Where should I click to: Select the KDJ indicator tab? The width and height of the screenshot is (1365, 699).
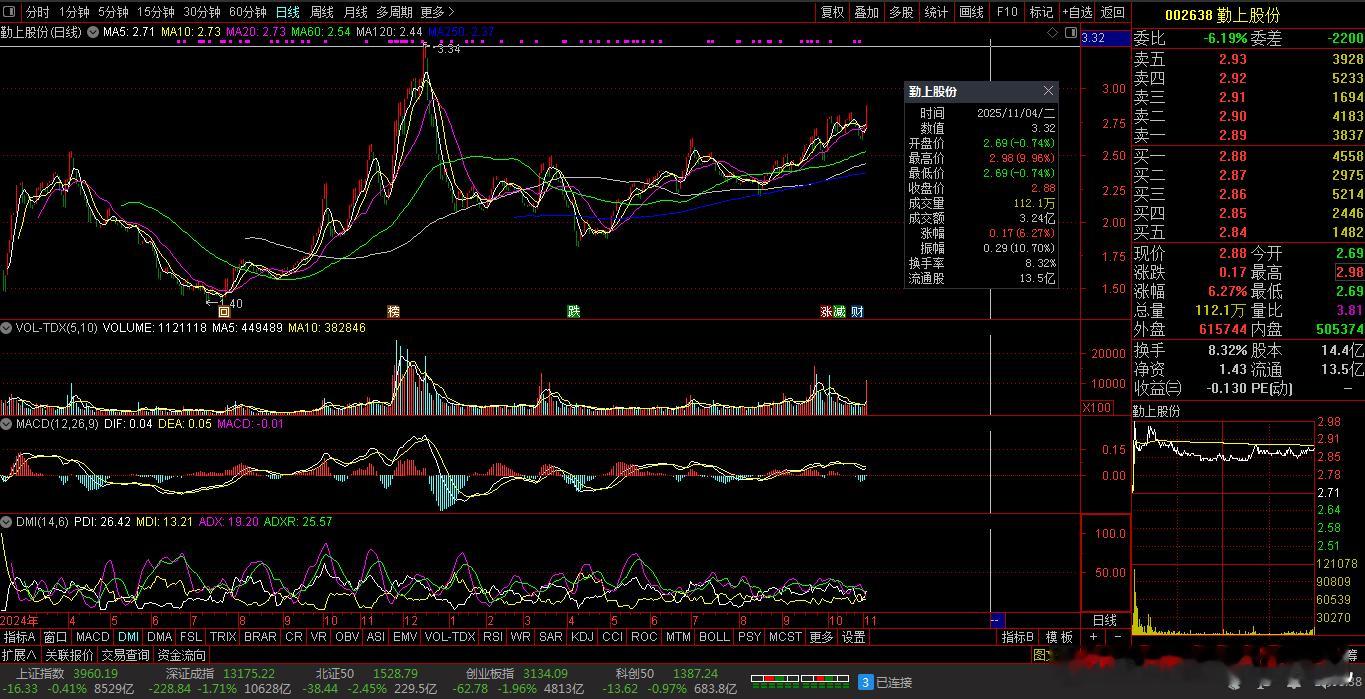tap(581, 637)
